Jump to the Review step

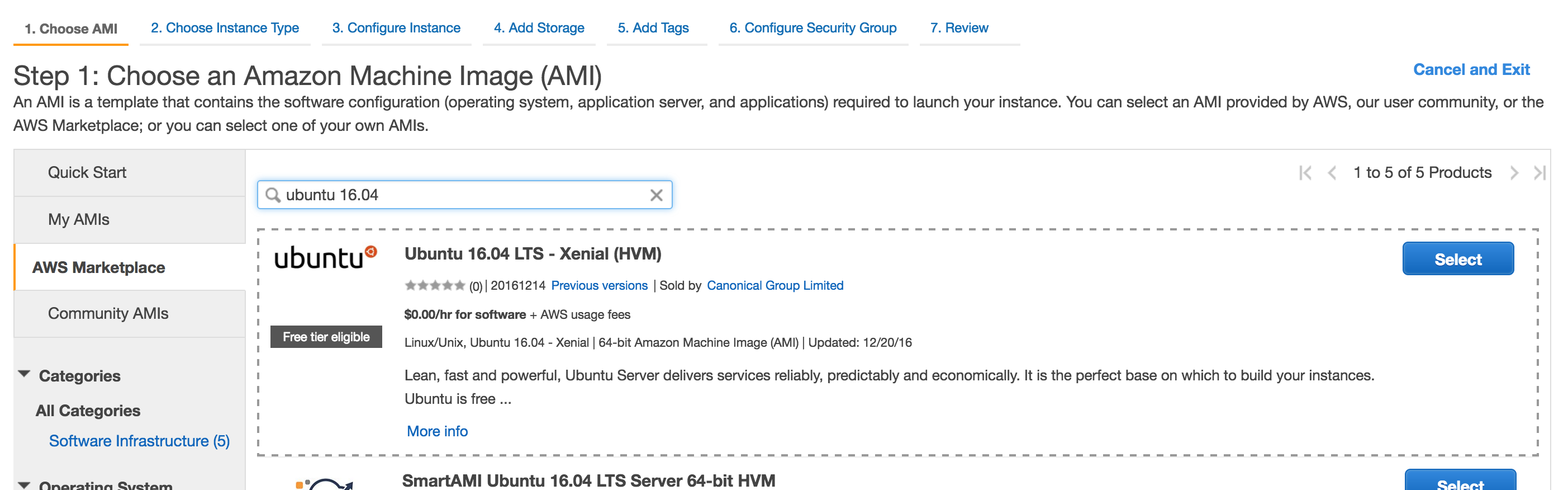[959, 28]
